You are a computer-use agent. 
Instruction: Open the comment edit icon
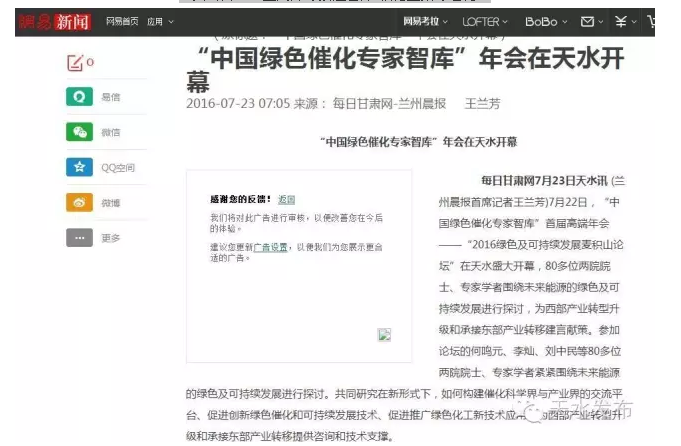pyautogui.click(x=75, y=63)
